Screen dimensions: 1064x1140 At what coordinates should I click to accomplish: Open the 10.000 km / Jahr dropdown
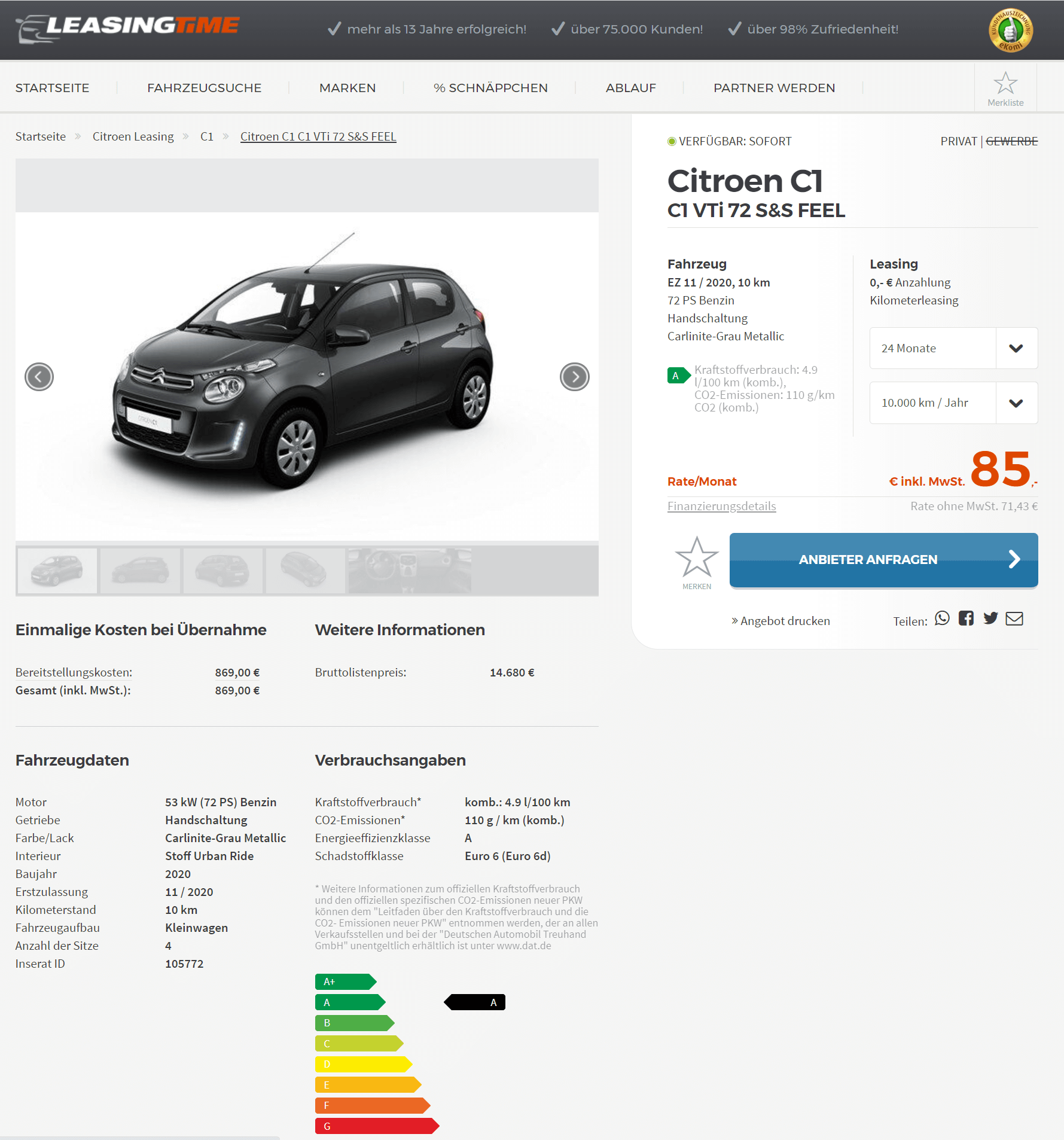[953, 403]
